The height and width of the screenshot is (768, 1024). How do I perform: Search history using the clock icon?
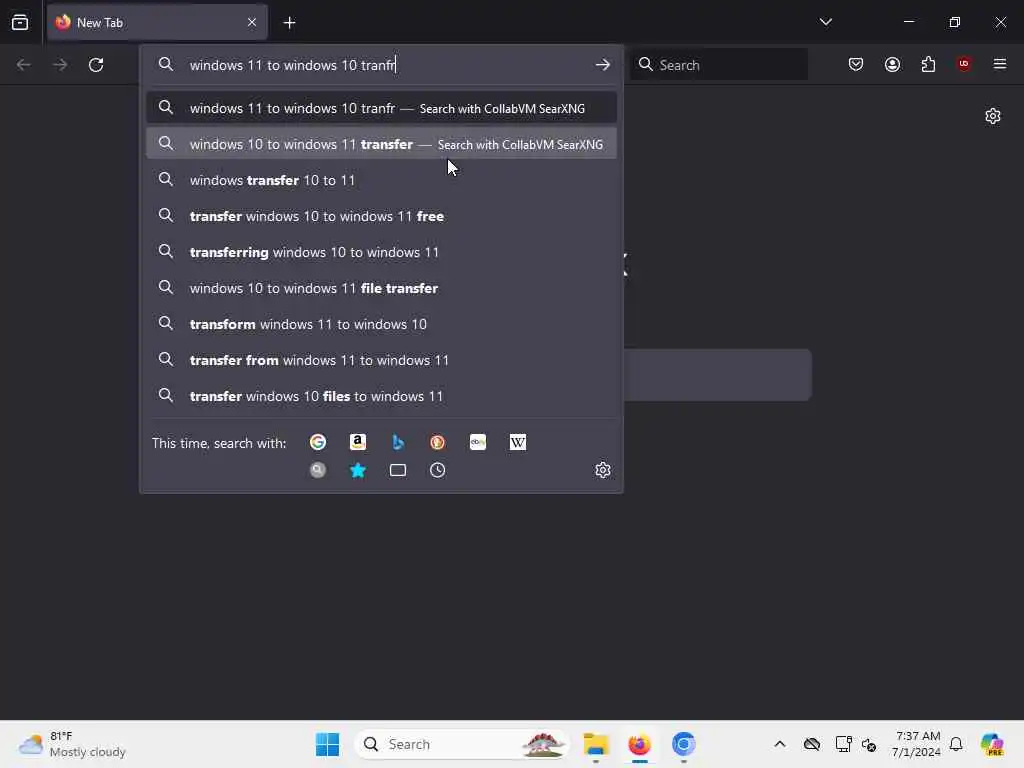[438, 470]
